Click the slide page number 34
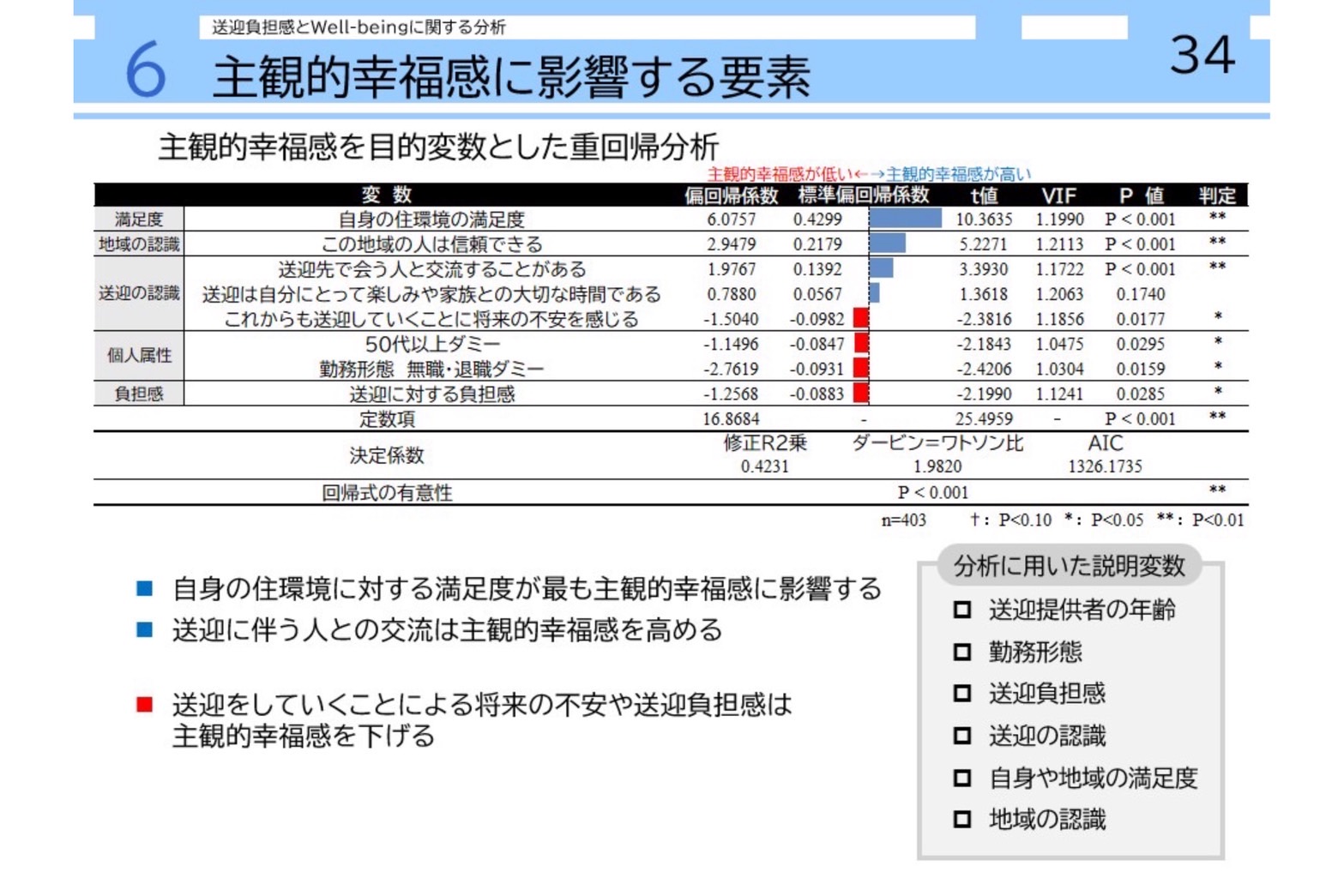This screenshot has width=1344, height=896. click(x=1202, y=55)
